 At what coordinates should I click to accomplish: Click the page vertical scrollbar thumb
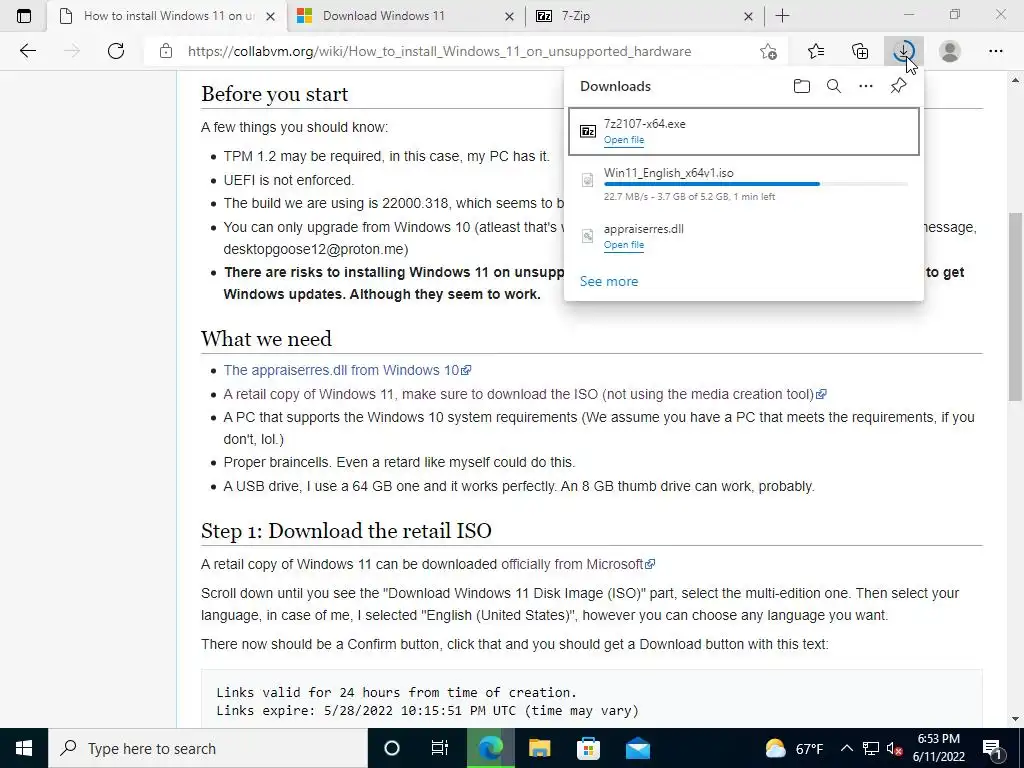pos(1015,307)
